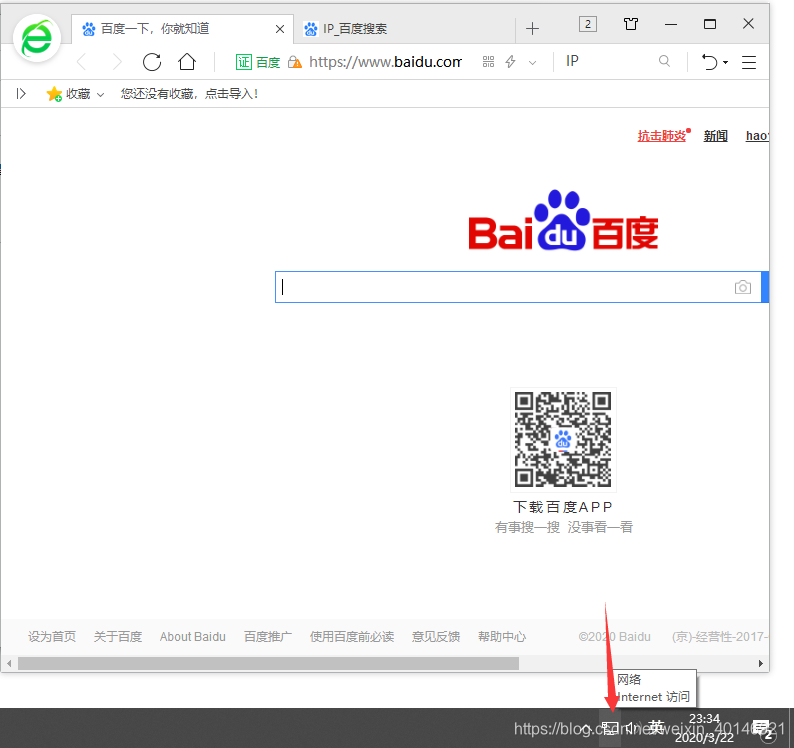Image resolution: width=794 pixels, height=748 pixels.
Task: Click the Baidu app QR code
Action: (x=563, y=440)
